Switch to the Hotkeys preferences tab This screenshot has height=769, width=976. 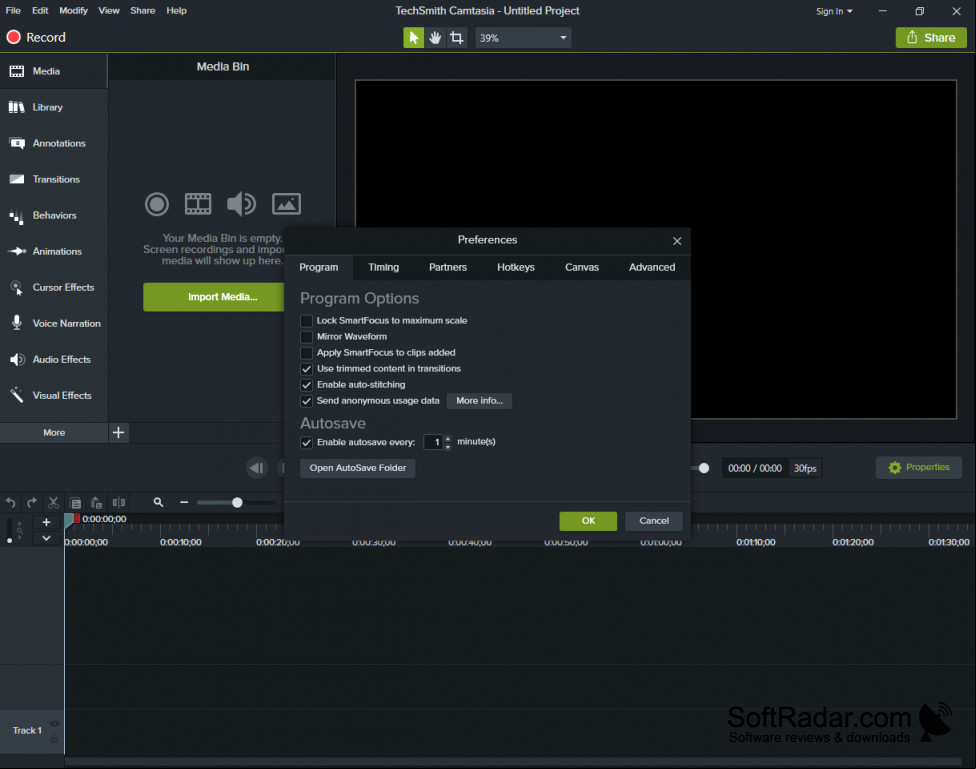click(x=516, y=267)
